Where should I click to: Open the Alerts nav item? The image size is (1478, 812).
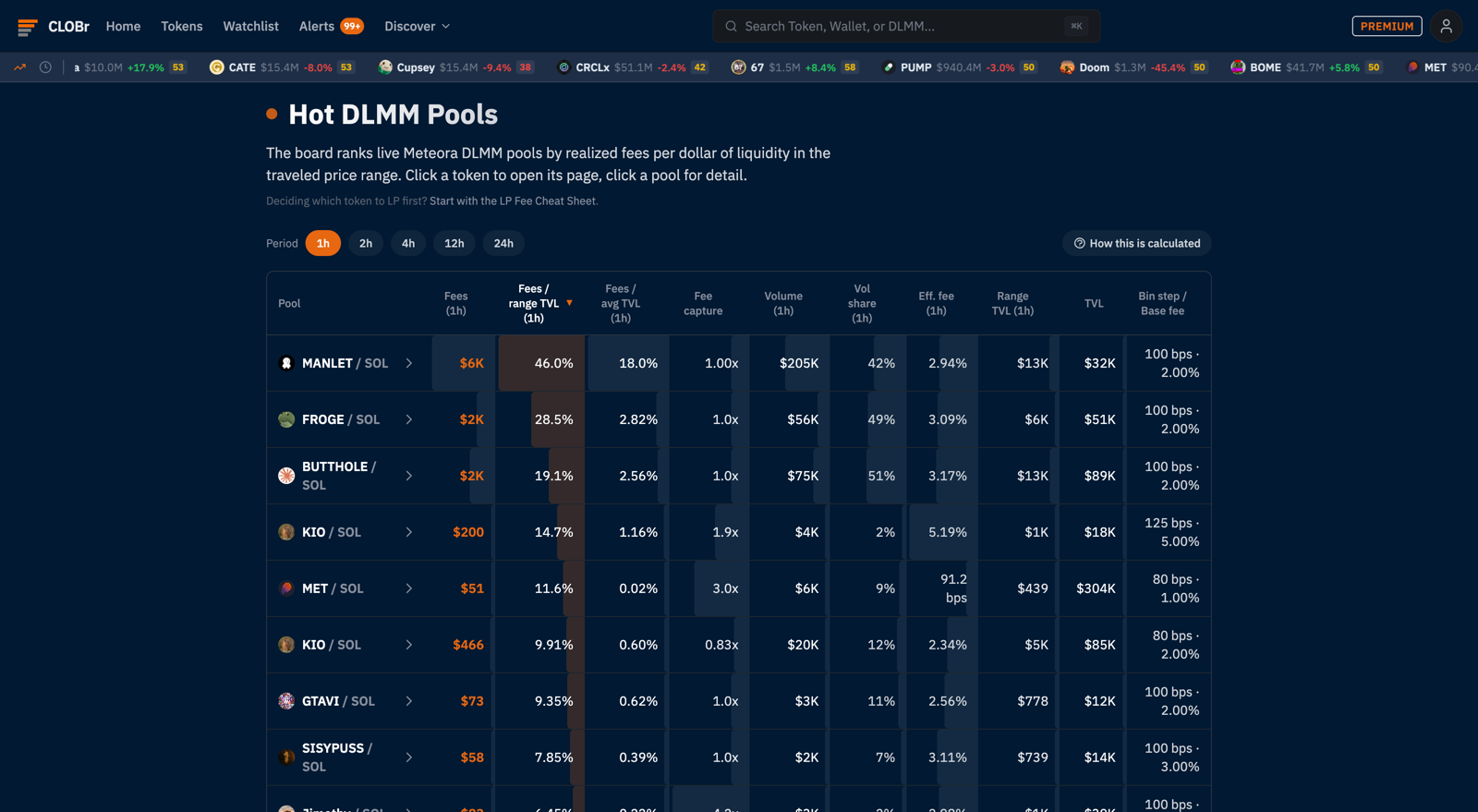click(x=317, y=26)
